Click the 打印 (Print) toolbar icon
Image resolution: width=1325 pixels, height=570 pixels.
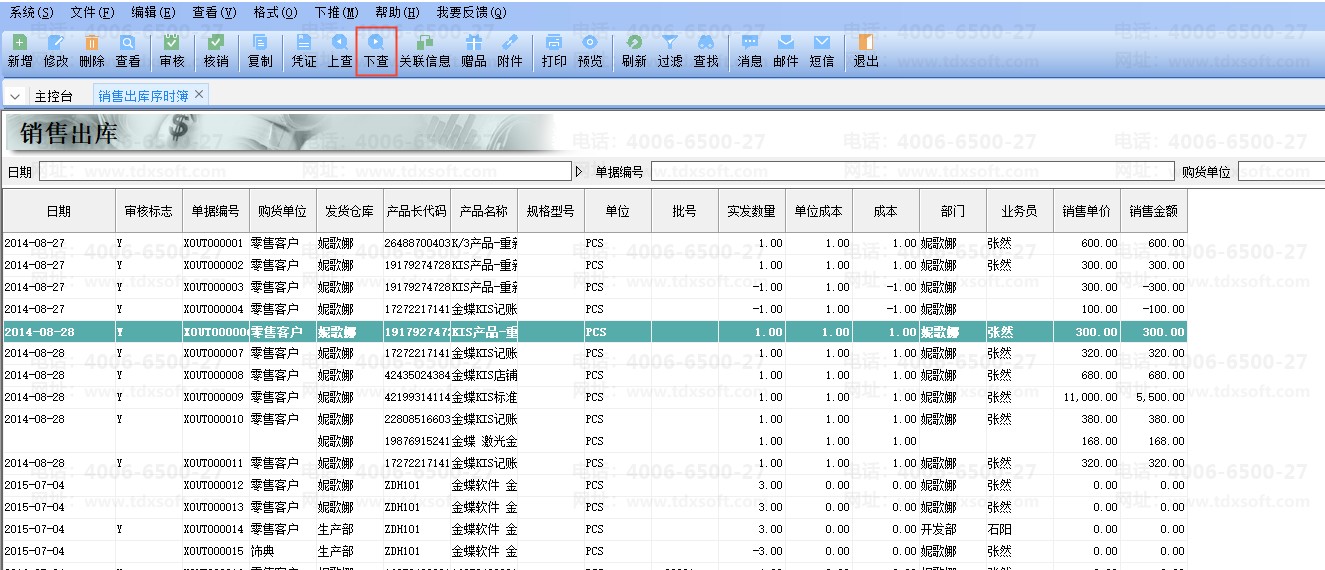point(554,51)
